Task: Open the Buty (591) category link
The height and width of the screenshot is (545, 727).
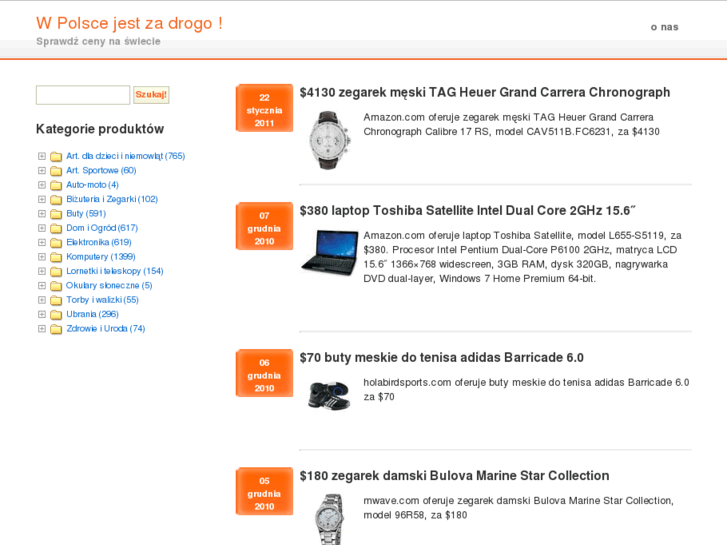Action: 86,213
